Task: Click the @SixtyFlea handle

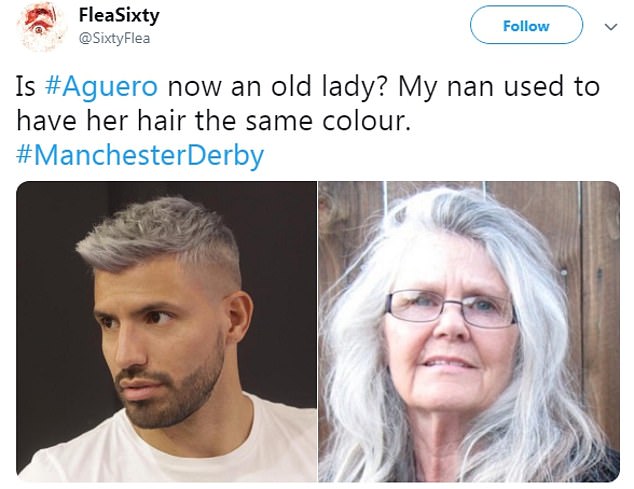Action: pyautogui.click(x=114, y=38)
